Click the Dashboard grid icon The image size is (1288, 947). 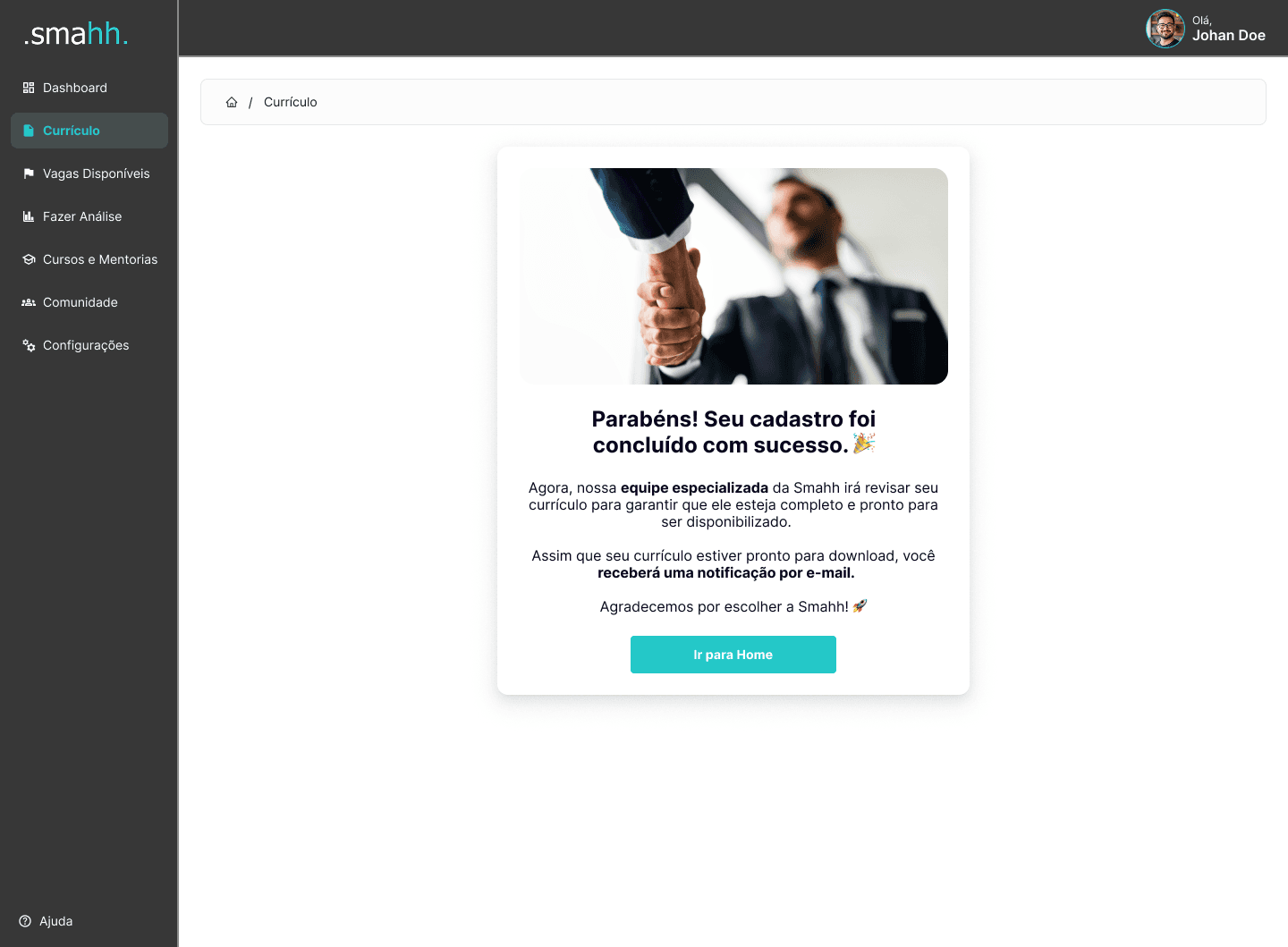pyautogui.click(x=29, y=88)
